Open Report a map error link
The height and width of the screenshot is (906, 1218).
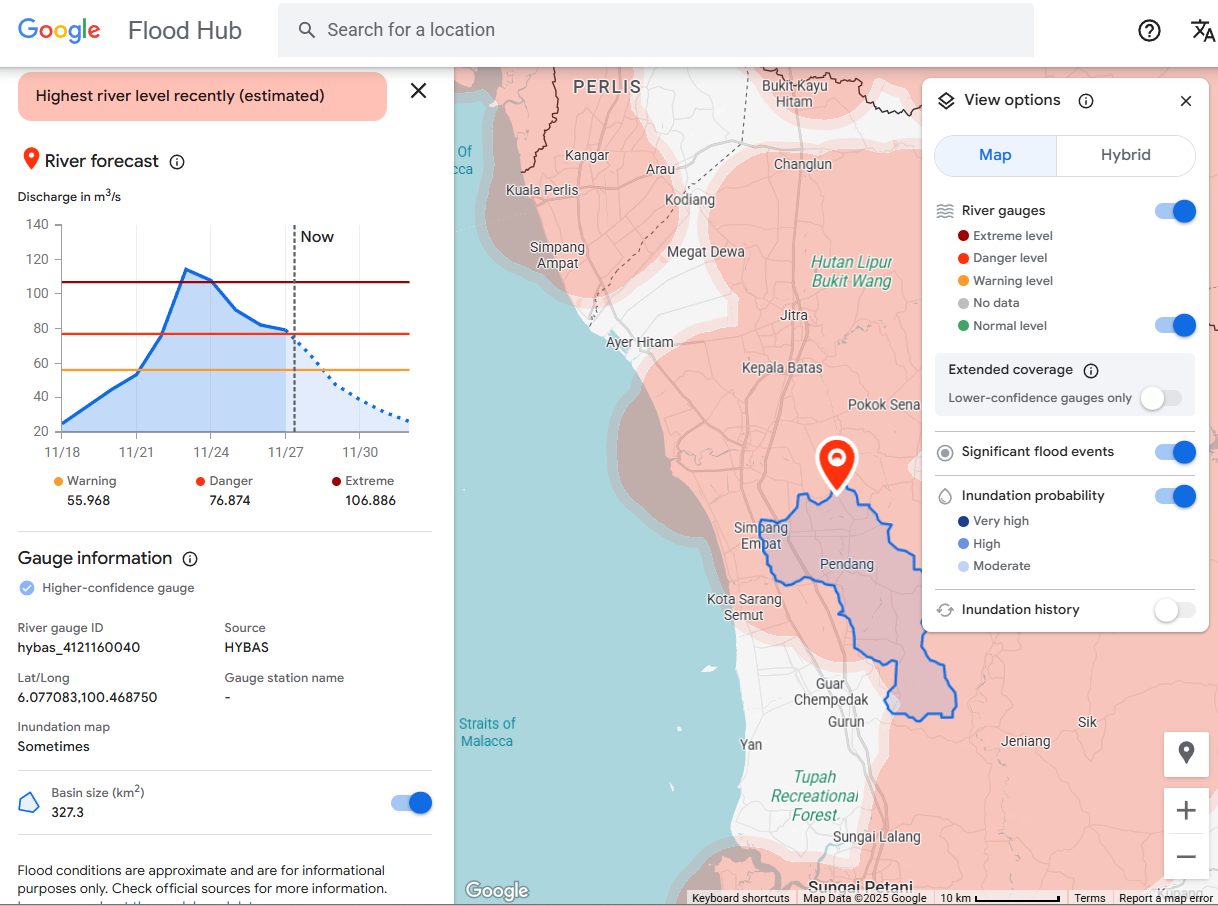coord(1165,898)
